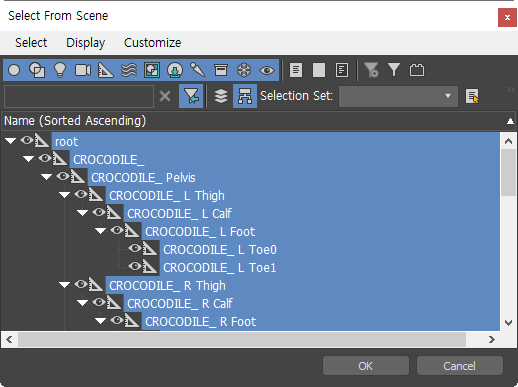
Task: Click Select None toolbar icon
Action: point(319,70)
